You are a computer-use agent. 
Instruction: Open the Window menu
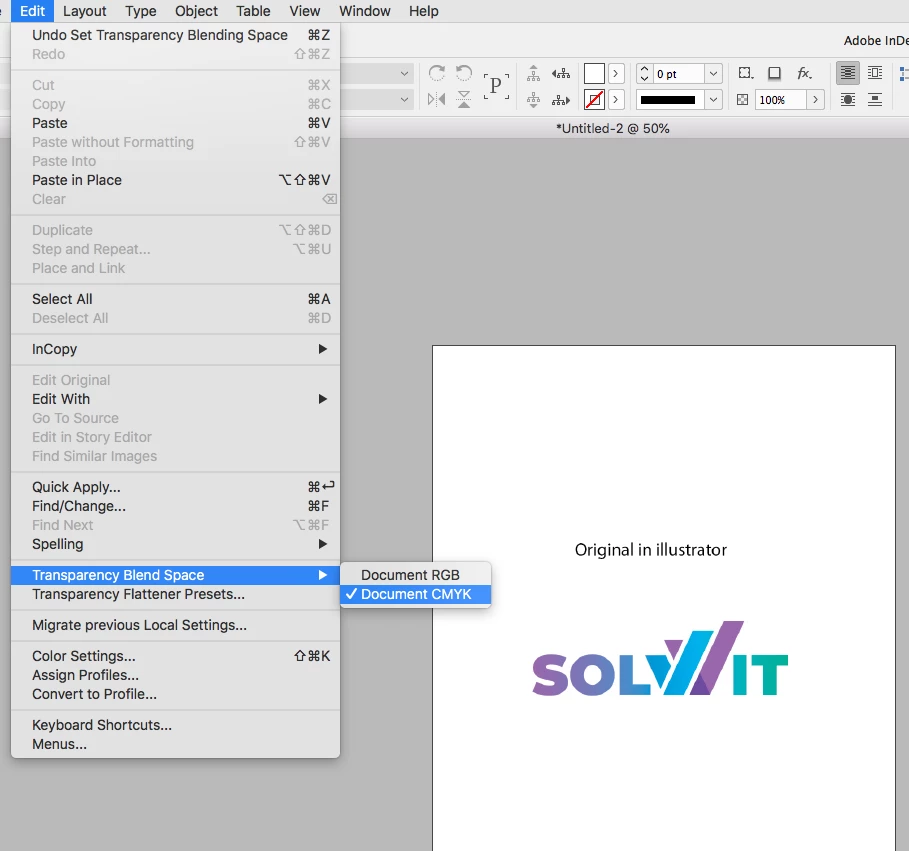[365, 11]
